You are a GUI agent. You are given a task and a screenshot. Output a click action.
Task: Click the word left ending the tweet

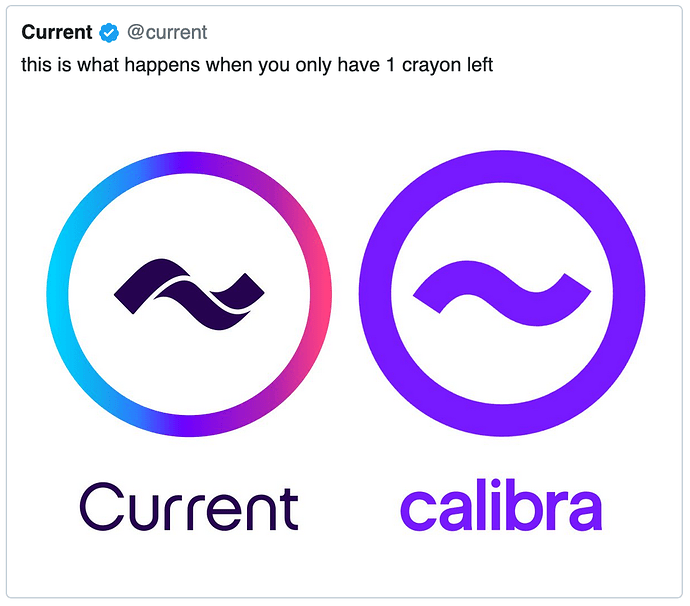click(480, 65)
